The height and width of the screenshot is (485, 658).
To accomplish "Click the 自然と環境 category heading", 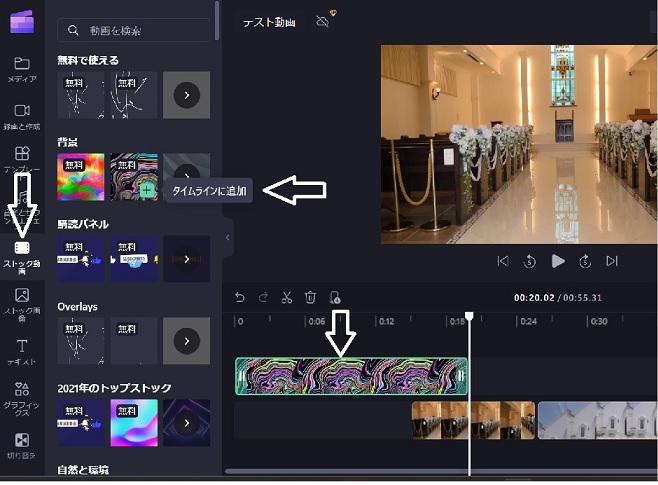I will pos(83,470).
